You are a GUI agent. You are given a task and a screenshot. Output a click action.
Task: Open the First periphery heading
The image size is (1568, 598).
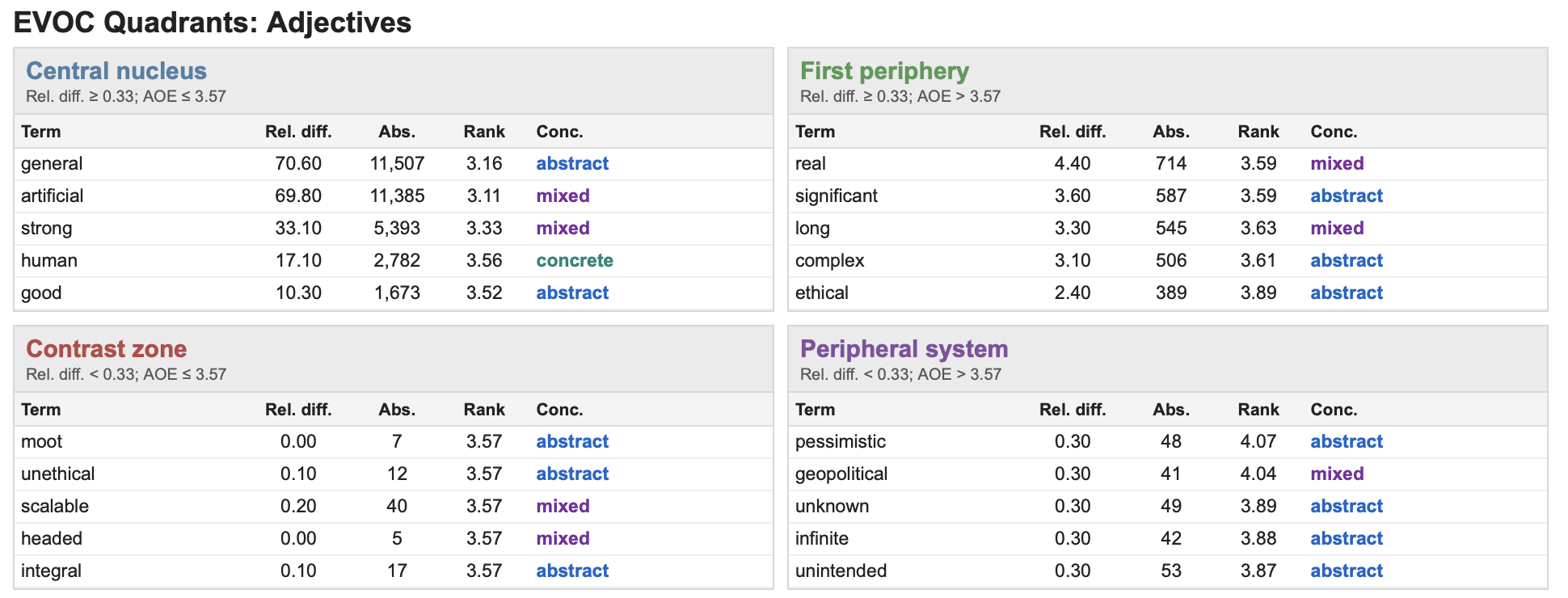coord(884,71)
